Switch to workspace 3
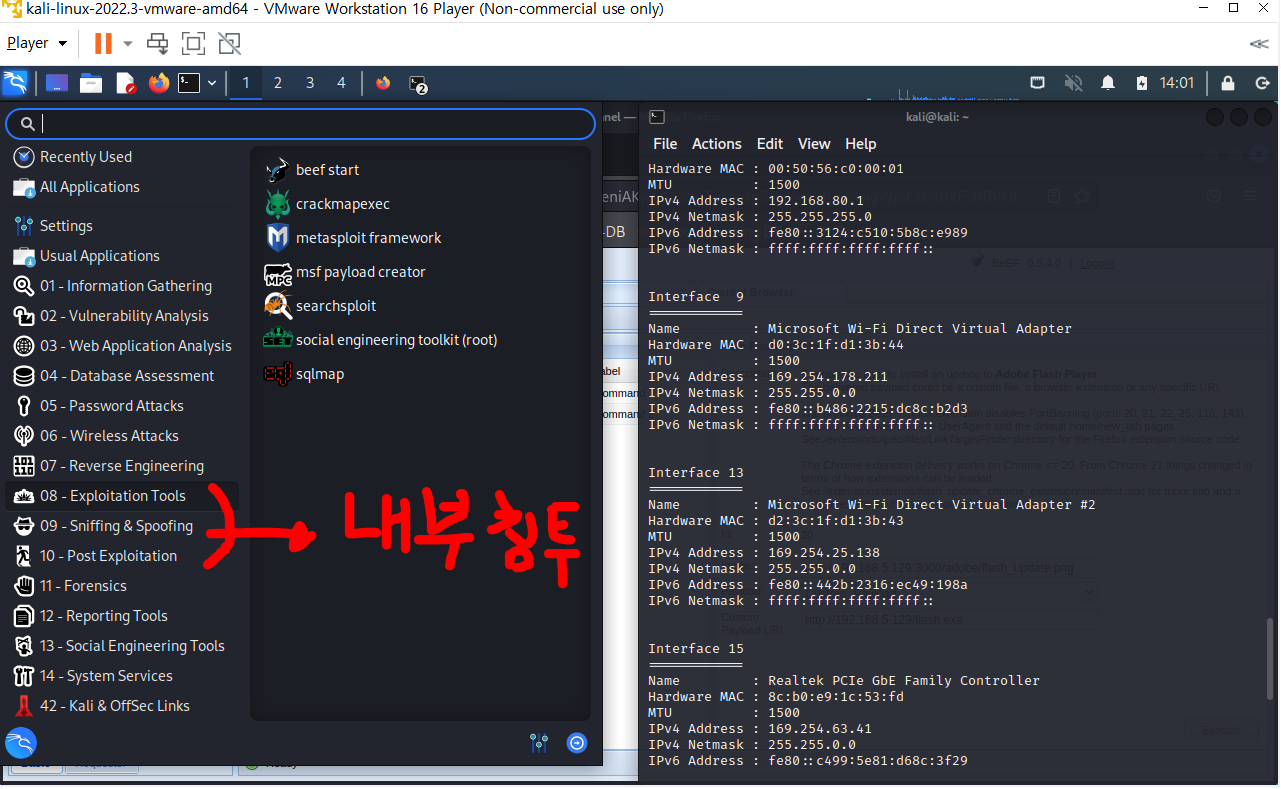Viewport: 1281px width, 789px height. tap(310, 83)
